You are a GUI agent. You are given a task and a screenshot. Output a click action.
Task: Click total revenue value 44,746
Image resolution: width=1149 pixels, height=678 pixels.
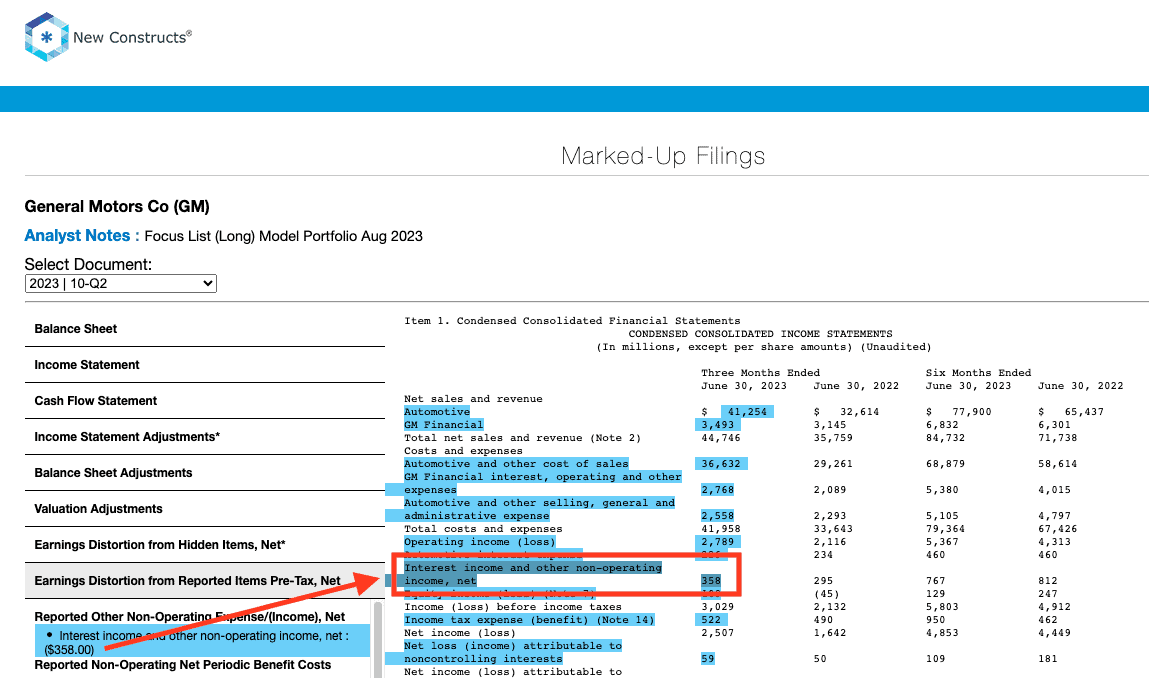(x=721, y=438)
